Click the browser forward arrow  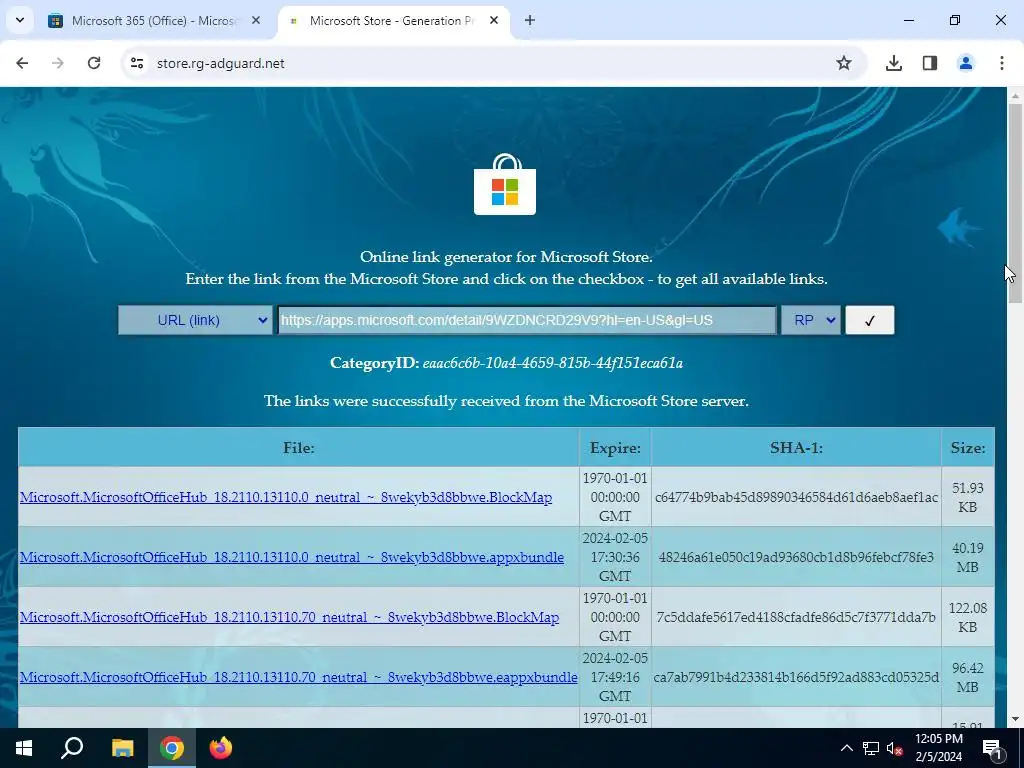(x=57, y=63)
